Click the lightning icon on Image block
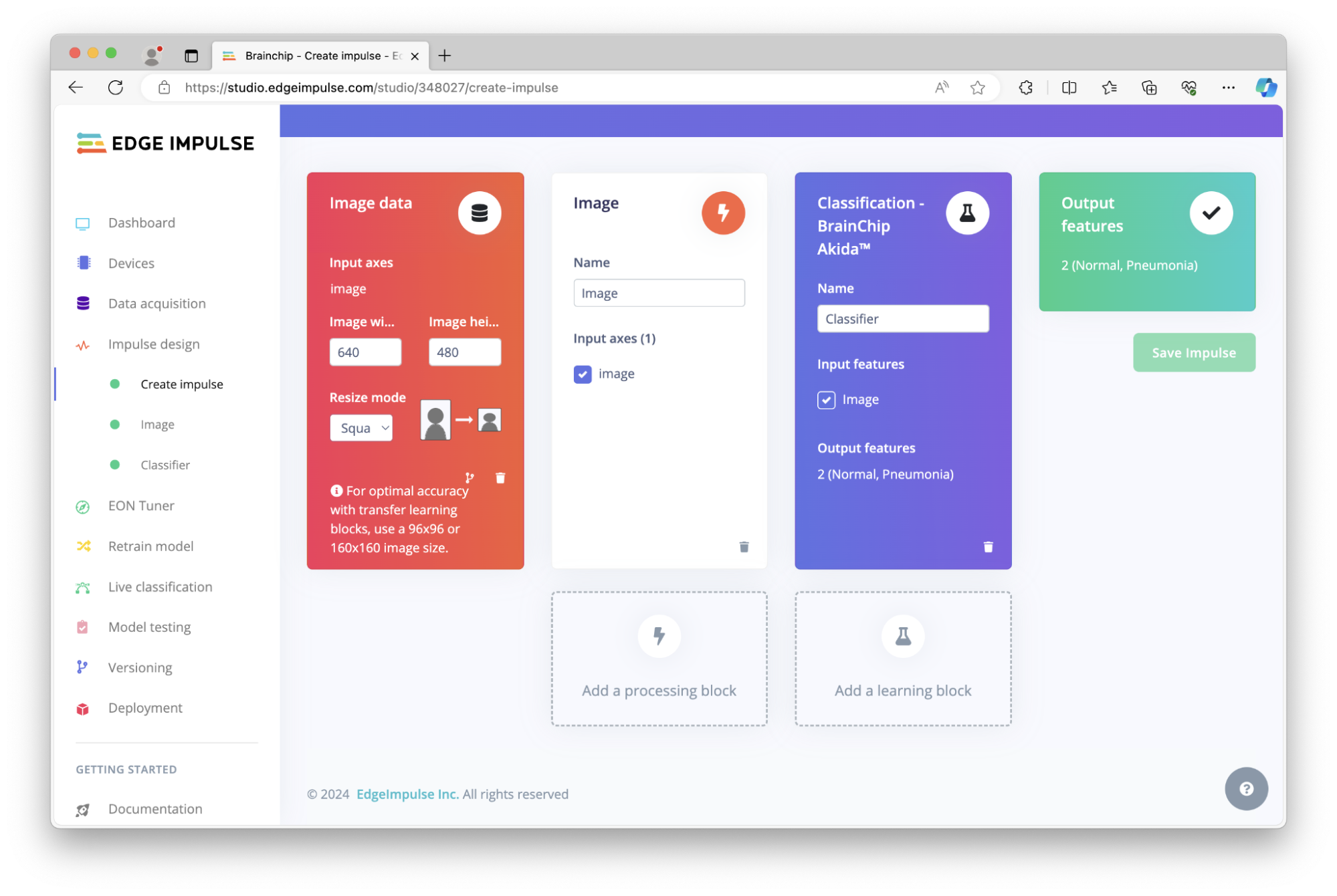 [723, 213]
